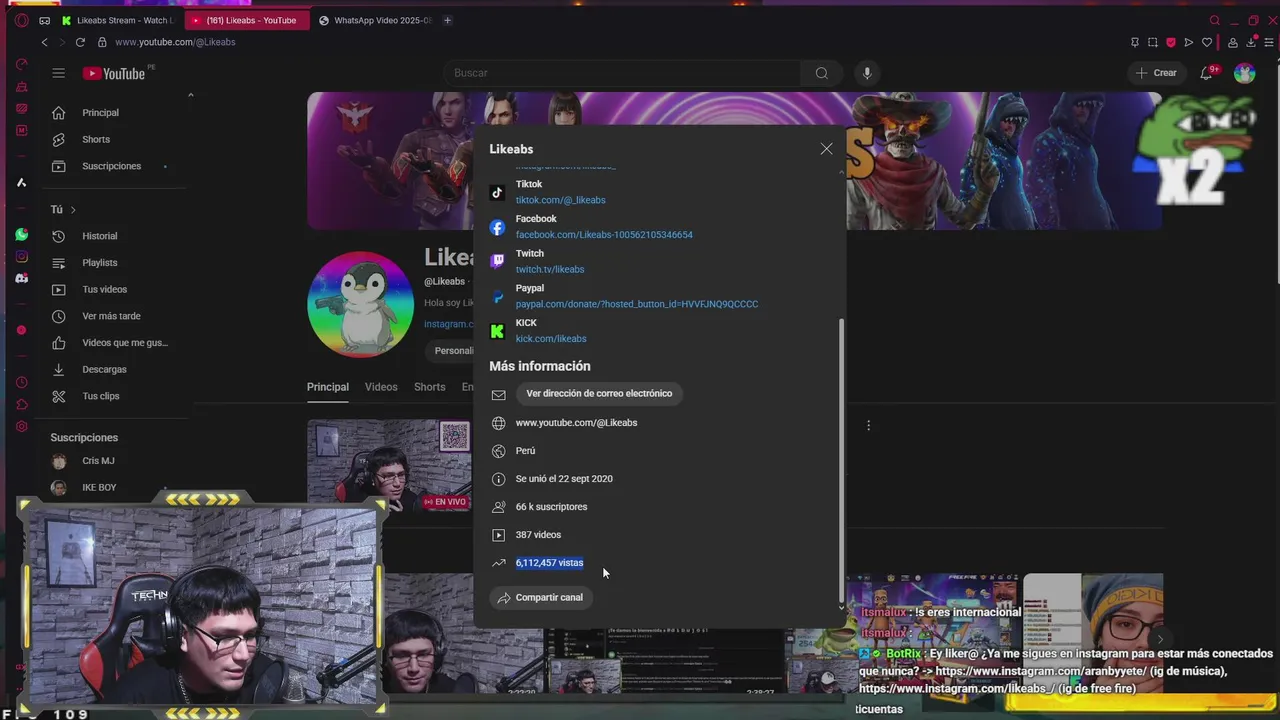Open Tus videos in the sidebar

(113, 289)
